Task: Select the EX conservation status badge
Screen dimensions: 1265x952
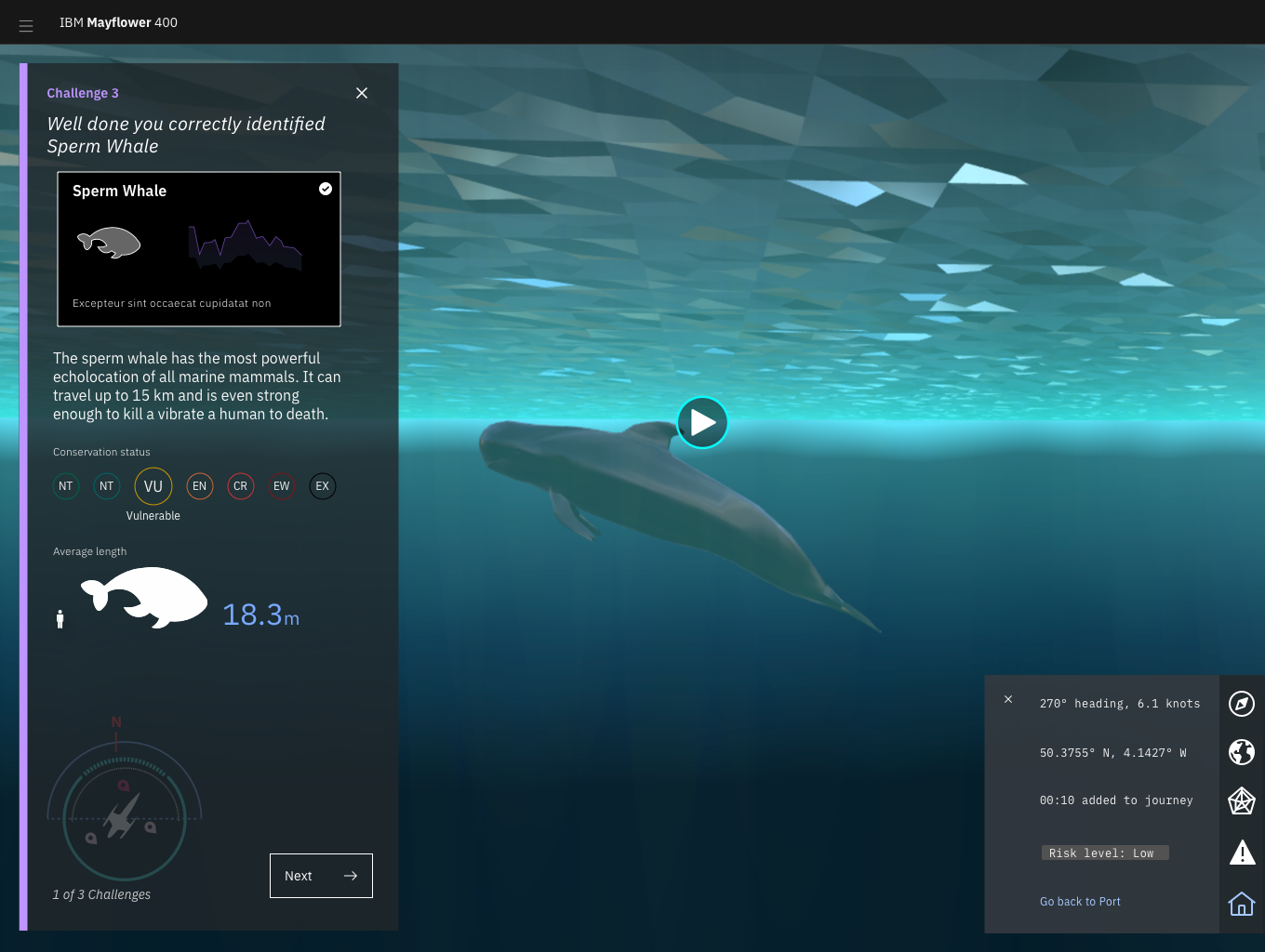Action: (x=323, y=486)
